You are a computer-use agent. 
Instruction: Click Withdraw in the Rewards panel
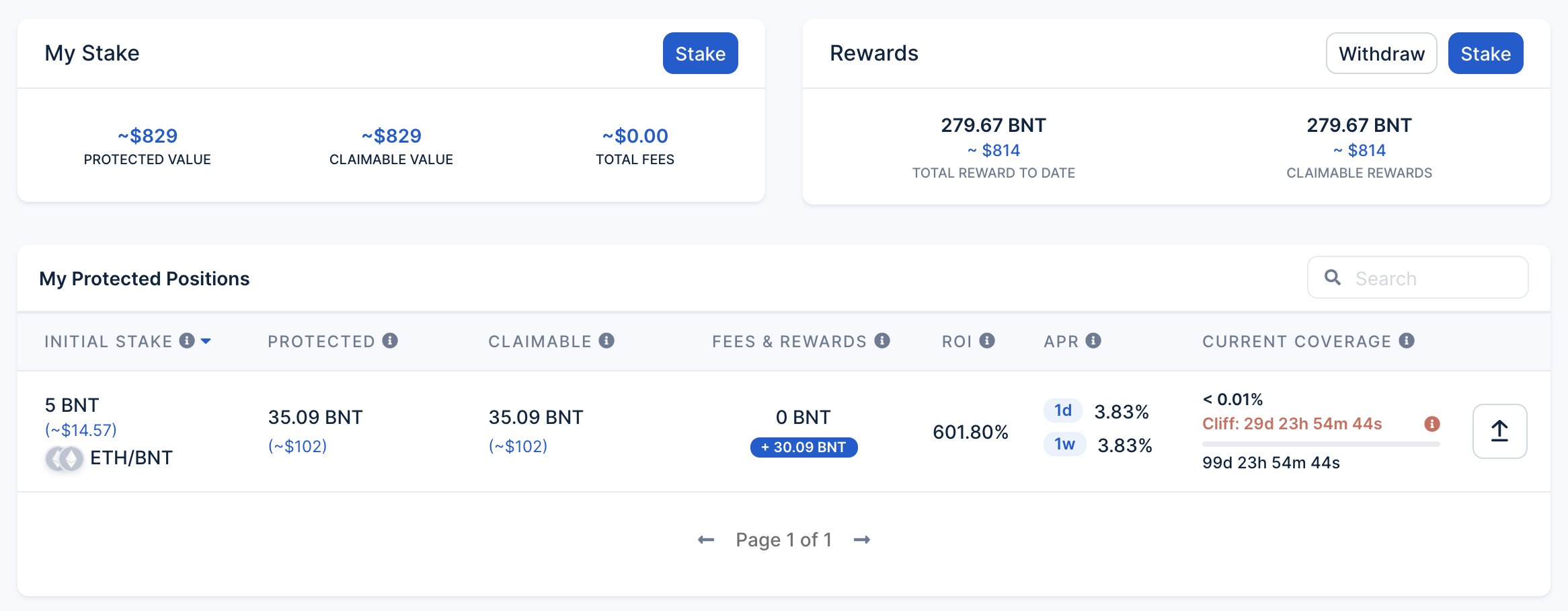pyautogui.click(x=1381, y=53)
